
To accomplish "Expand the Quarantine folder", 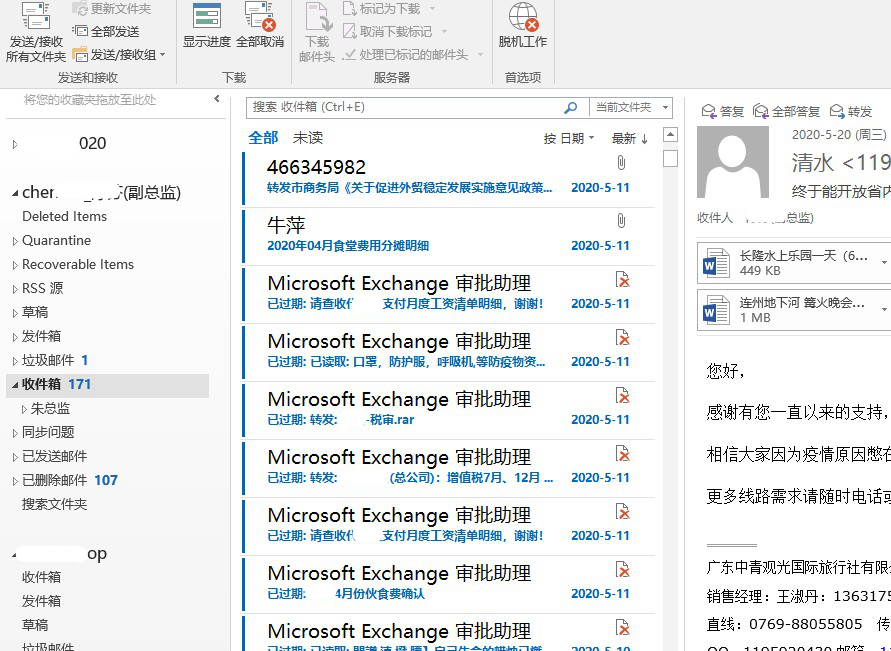I will point(15,241).
